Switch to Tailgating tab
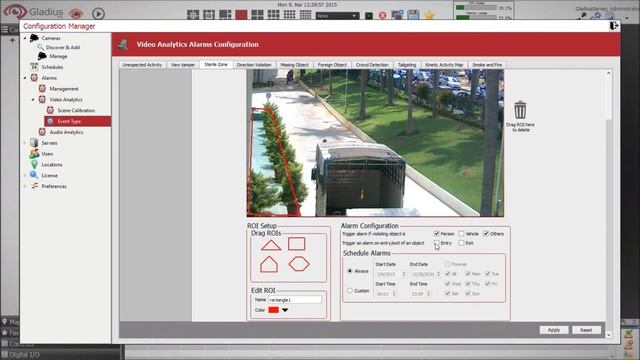This screenshot has height=360, width=640. click(x=407, y=65)
